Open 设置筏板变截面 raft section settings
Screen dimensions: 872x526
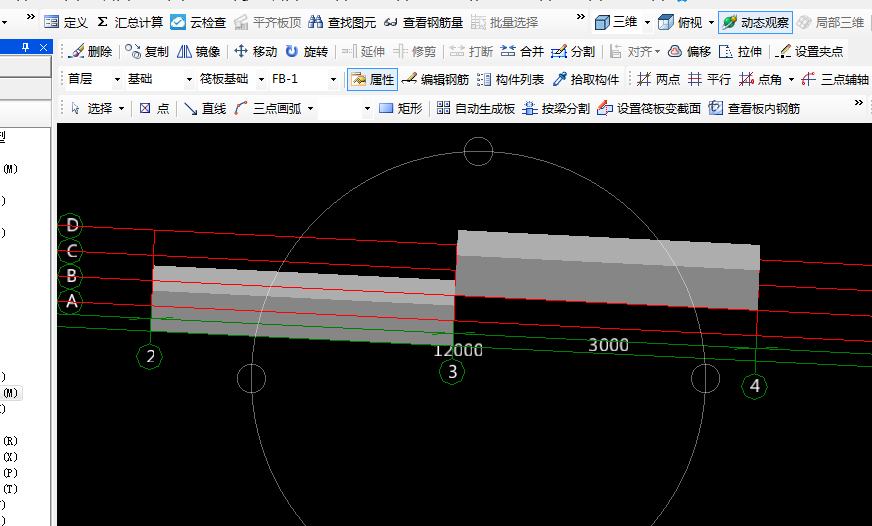coord(648,108)
